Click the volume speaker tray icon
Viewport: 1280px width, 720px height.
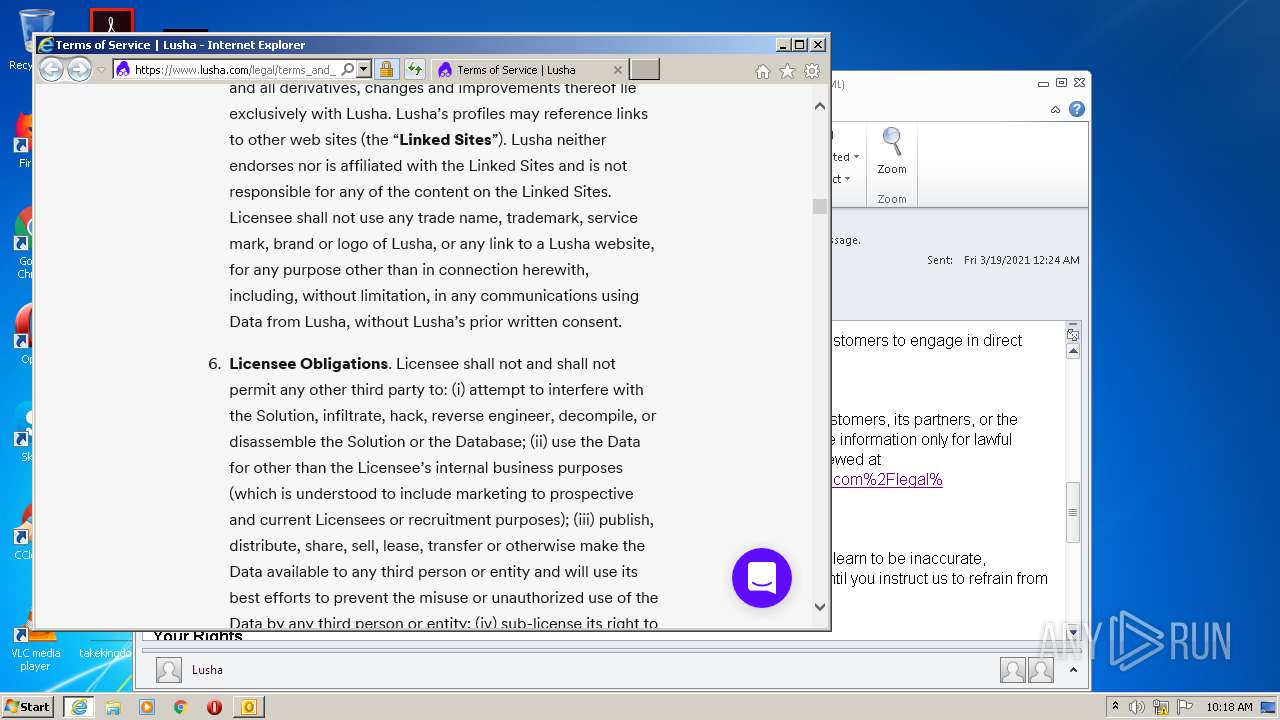click(1137, 707)
